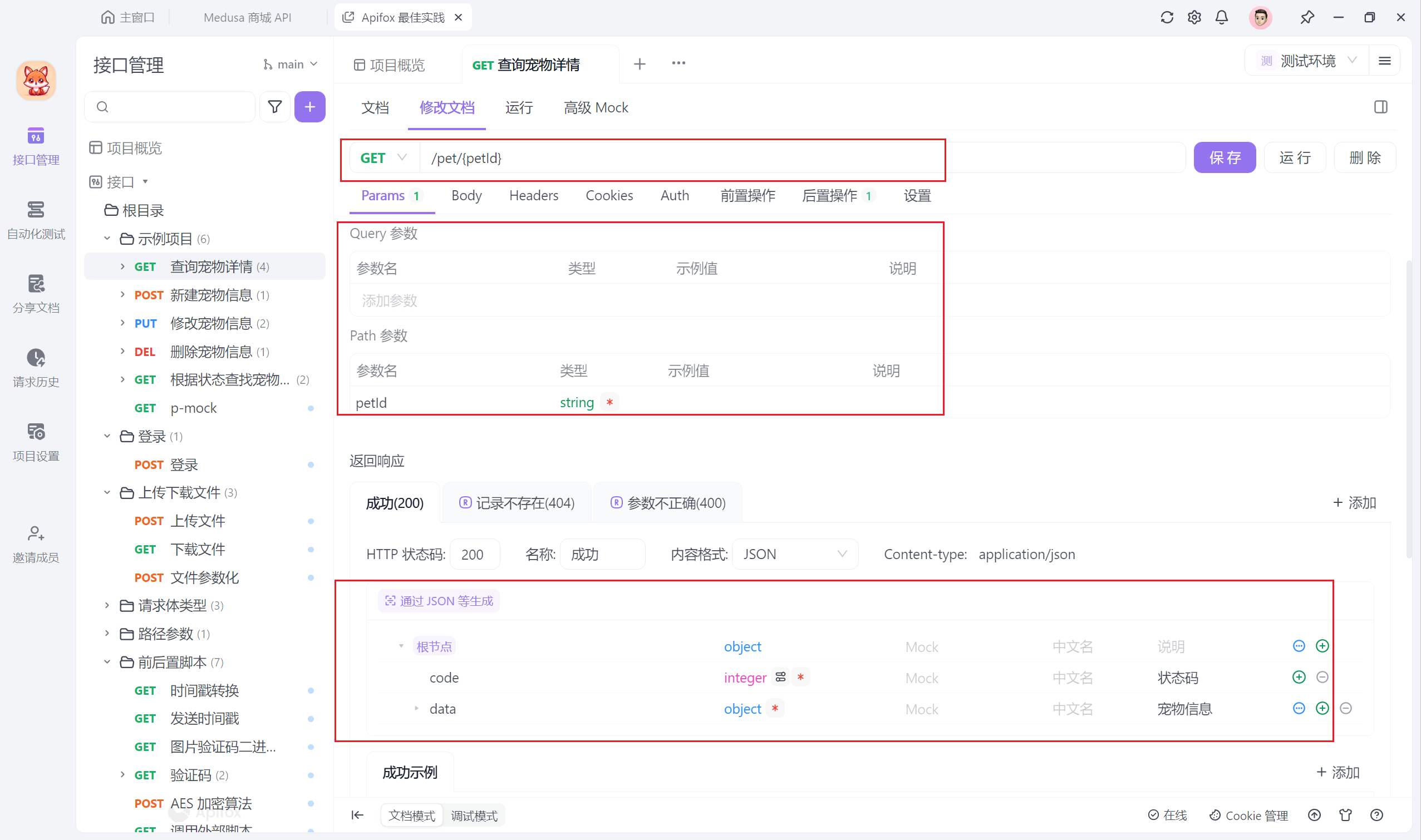Collapse the 示例项目 folder
Viewport: 1421px width, 840px height.
pos(107,238)
